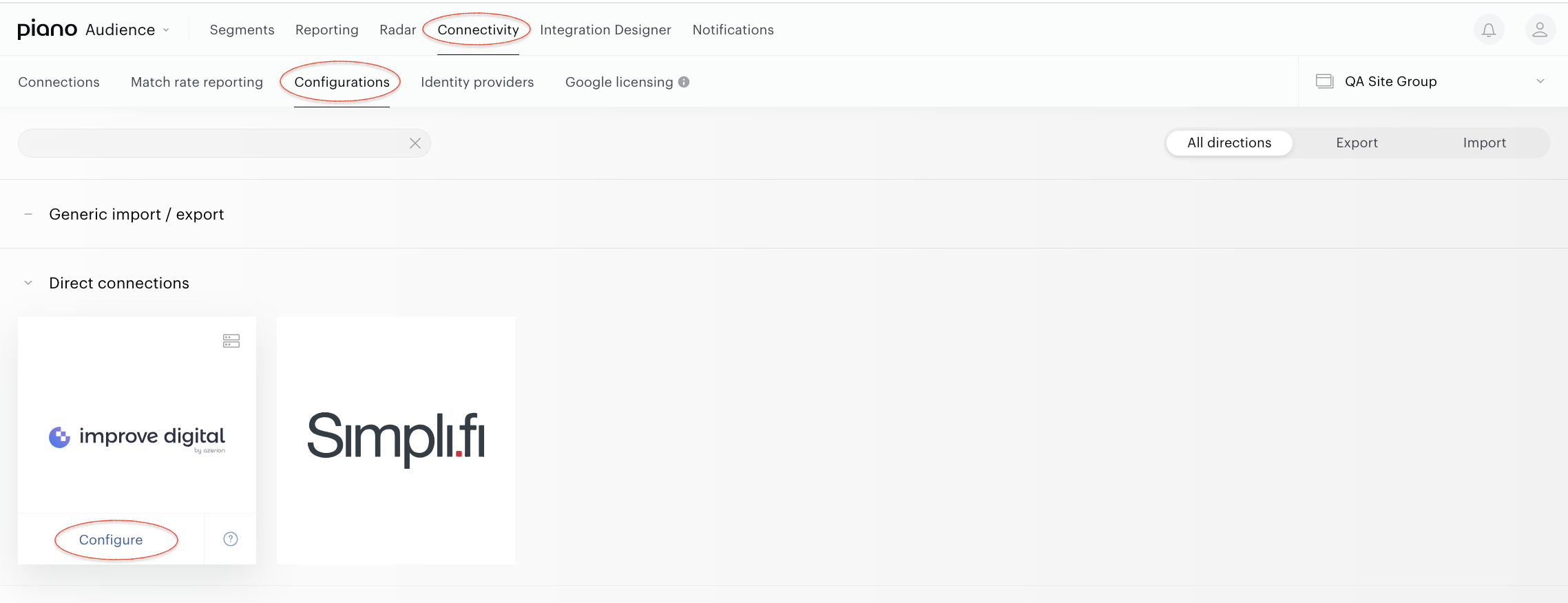
Task: Select the Simpli.fi connection card
Action: point(396,441)
